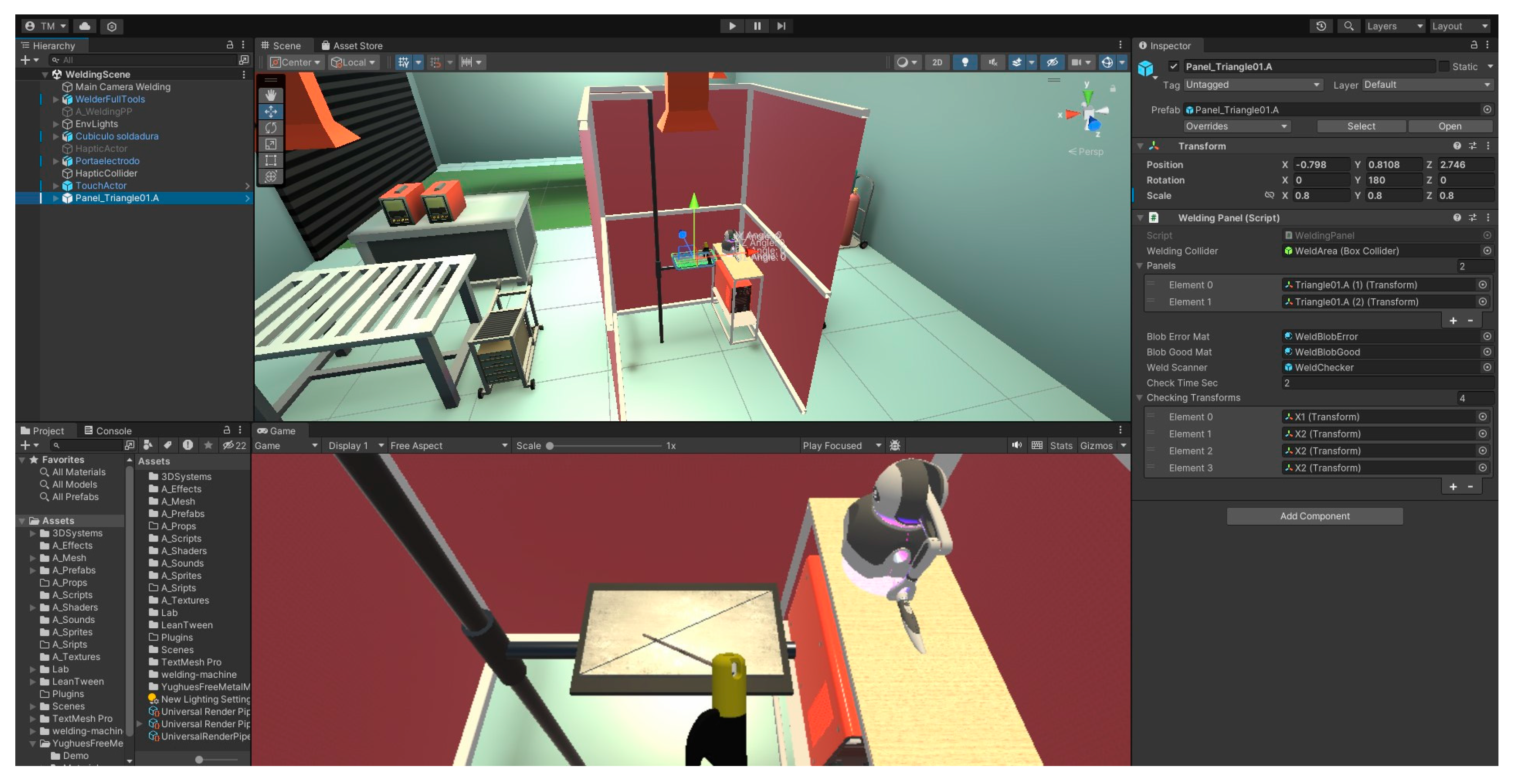The width and height of the screenshot is (1516, 784).
Task: Open the Free Aspect dropdown
Action: tap(448, 446)
